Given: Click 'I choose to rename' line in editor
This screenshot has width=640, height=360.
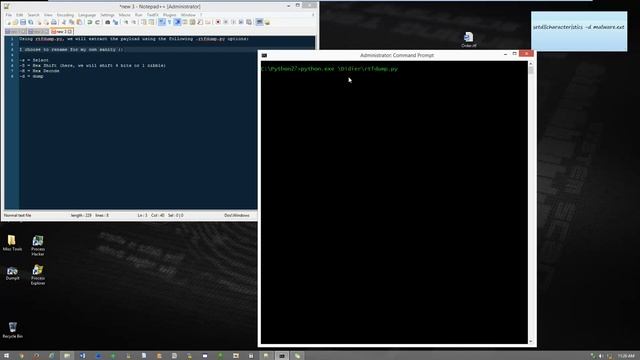Looking at the screenshot, I should (x=71, y=49).
